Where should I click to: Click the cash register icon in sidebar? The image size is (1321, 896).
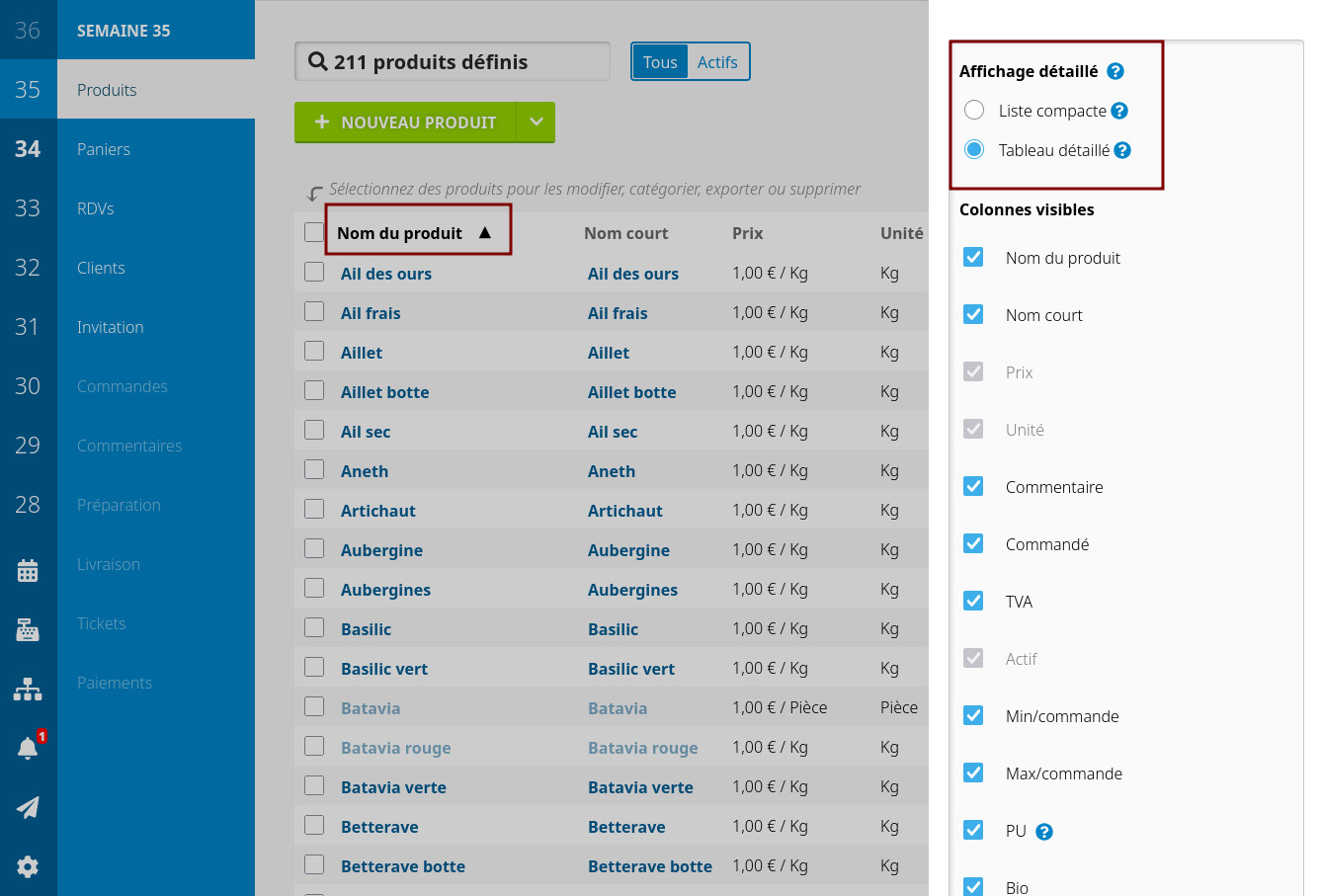[28, 629]
